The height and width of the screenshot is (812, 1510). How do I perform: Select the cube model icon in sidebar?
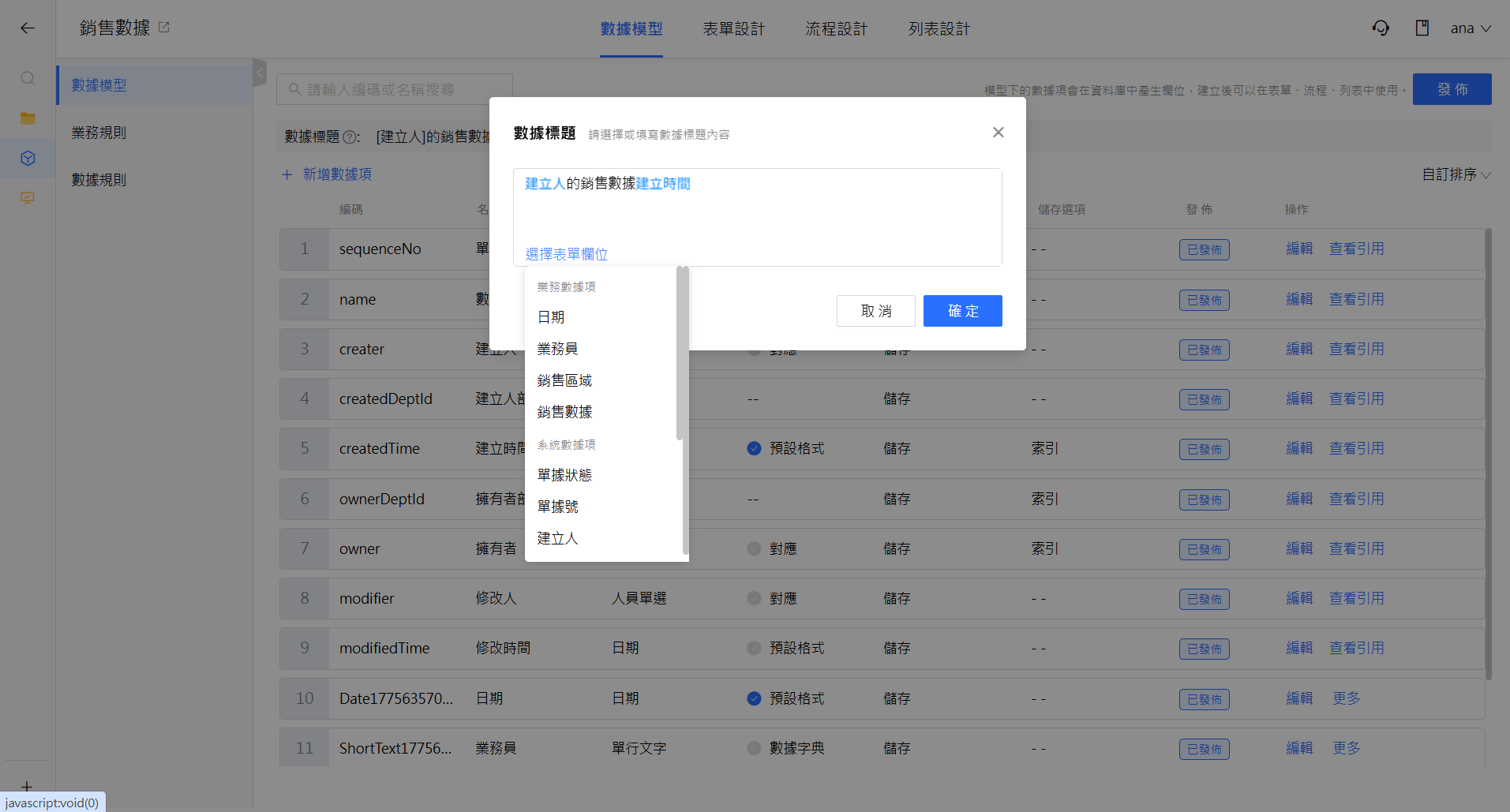coord(28,159)
